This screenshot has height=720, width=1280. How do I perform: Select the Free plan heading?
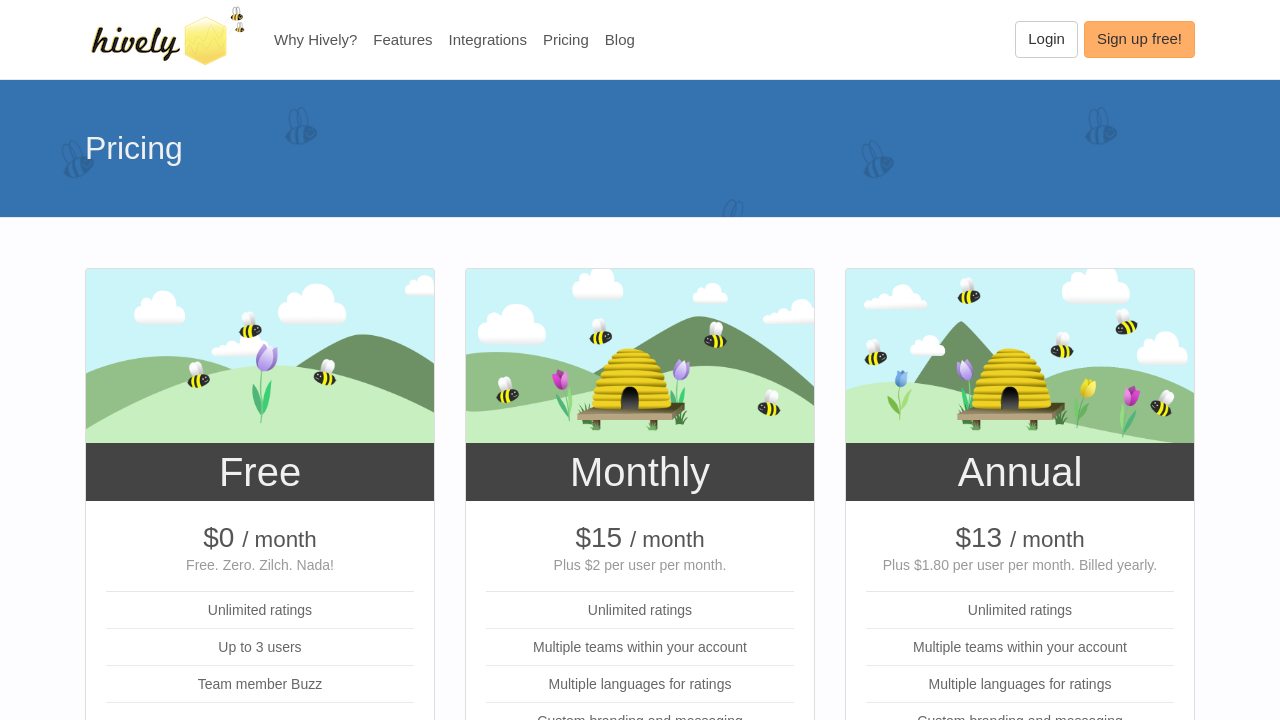pos(260,472)
